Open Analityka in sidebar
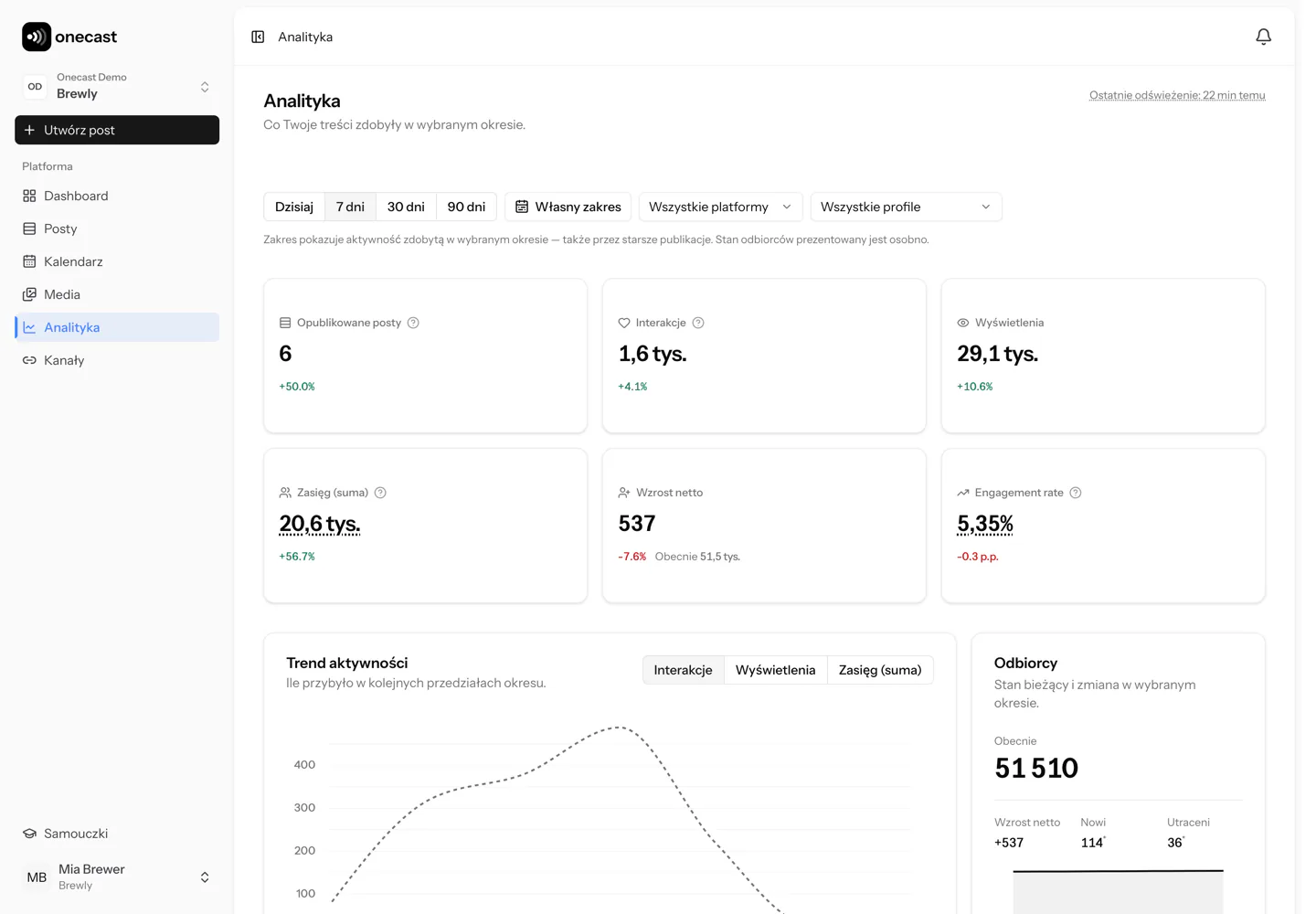The height and width of the screenshot is (914, 1316). tap(117, 327)
